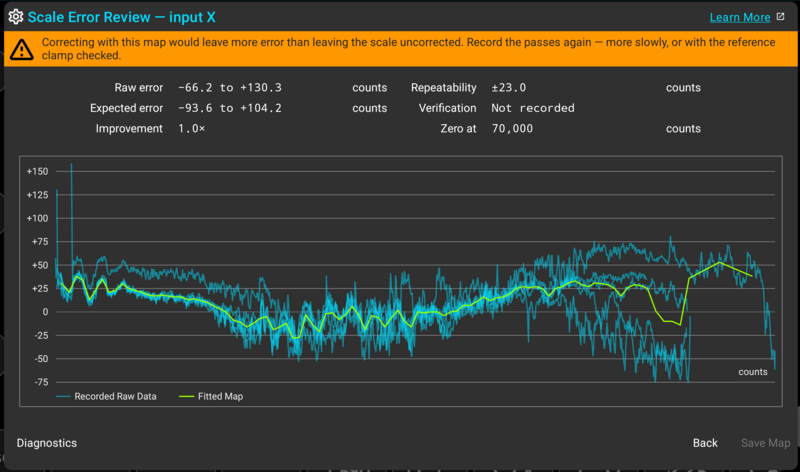The width and height of the screenshot is (800, 472).
Task: Click the external link icon after Learn More
Action: pyautogui.click(x=781, y=17)
